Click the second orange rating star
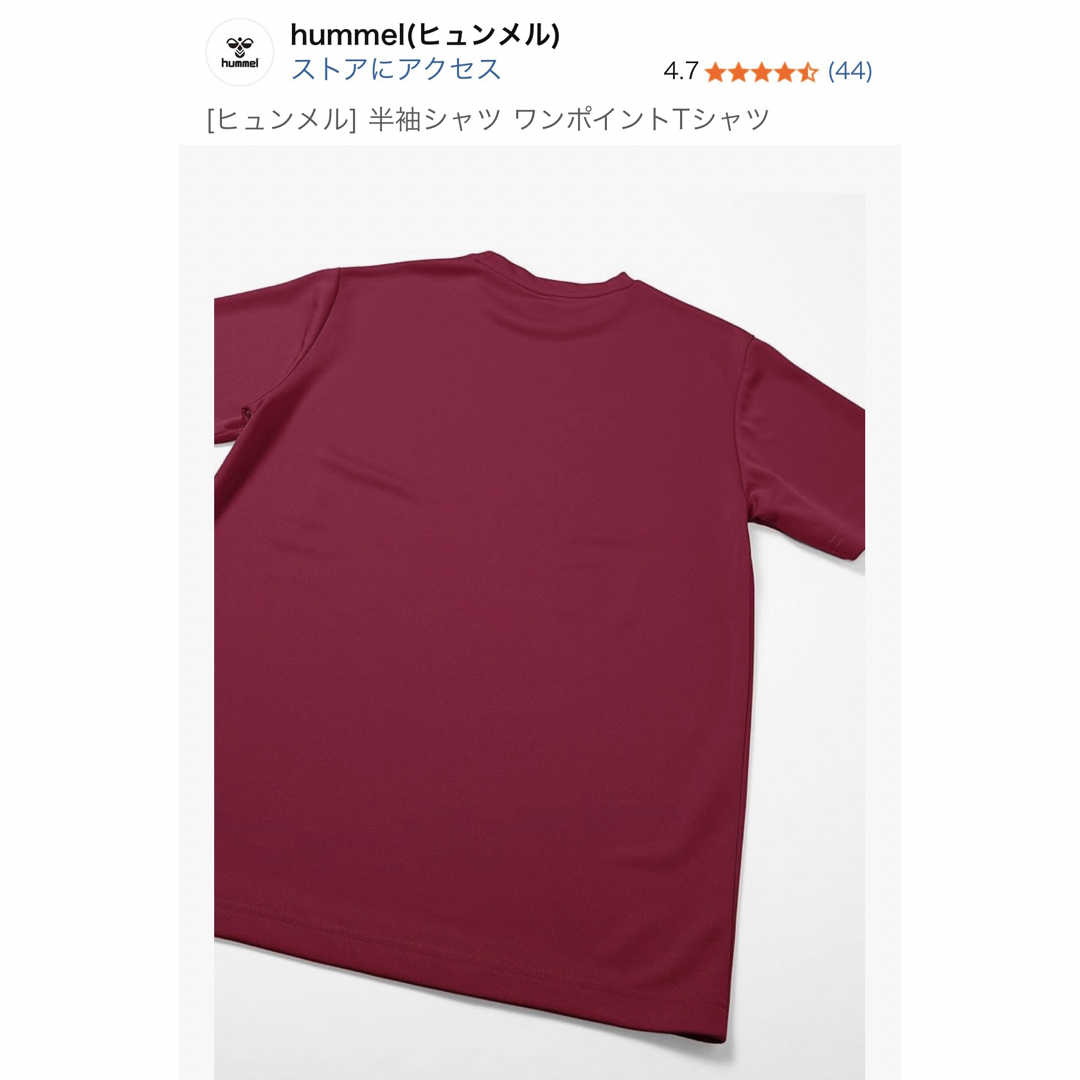 (738, 72)
